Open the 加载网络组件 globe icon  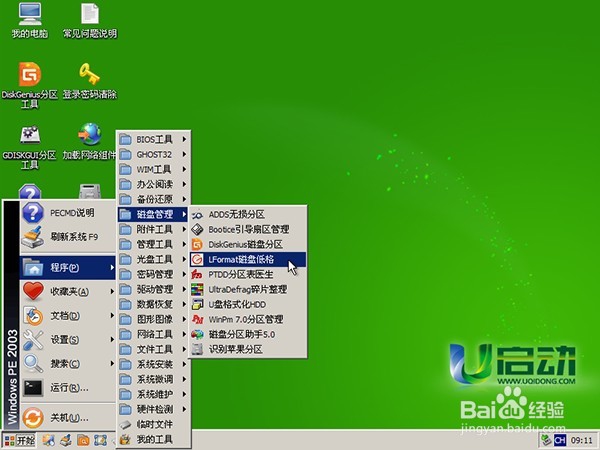[90, 142]
